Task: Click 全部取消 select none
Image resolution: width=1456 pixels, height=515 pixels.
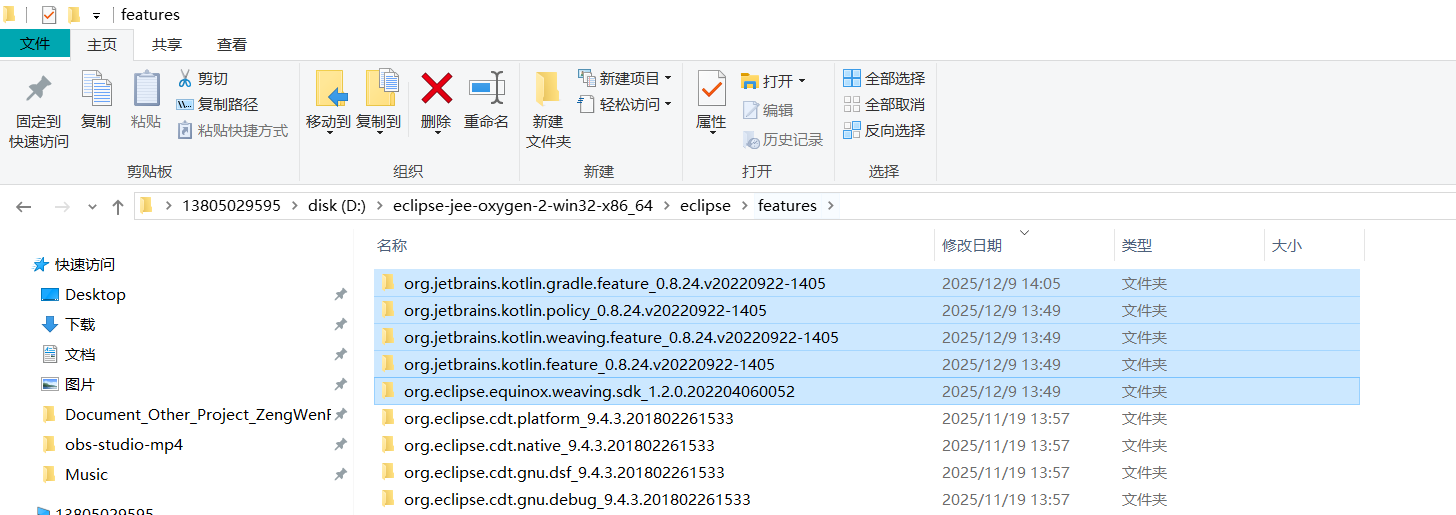Action: 884,104
